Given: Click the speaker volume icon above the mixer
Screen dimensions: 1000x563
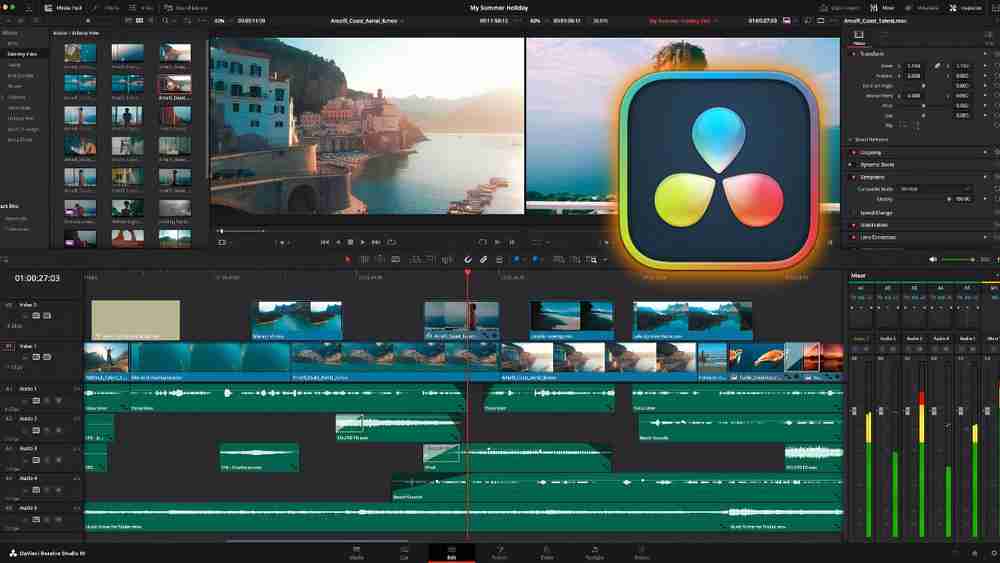Looking at the screenshot, I should coord(933,260).
